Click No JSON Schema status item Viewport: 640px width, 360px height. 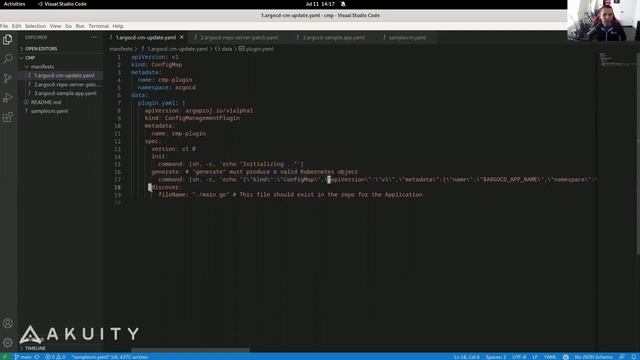(593, 357)
